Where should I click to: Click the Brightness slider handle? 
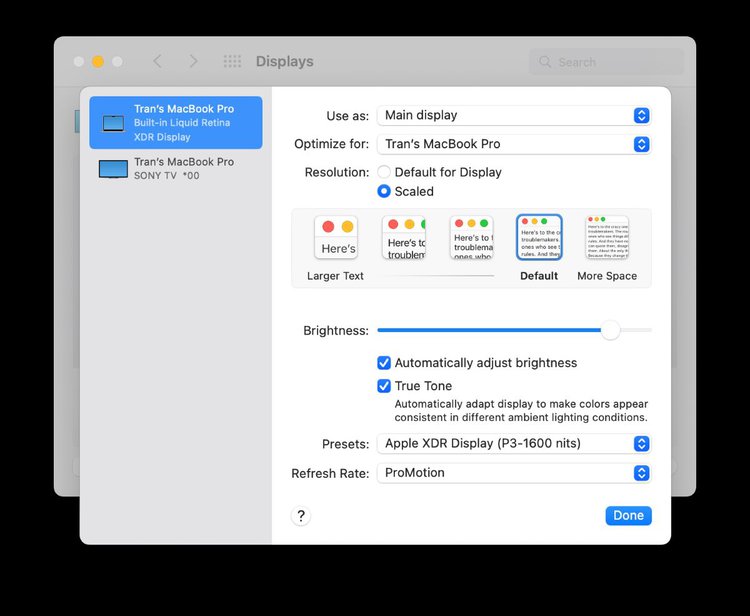pyautogui.click(x=610, y=330)
